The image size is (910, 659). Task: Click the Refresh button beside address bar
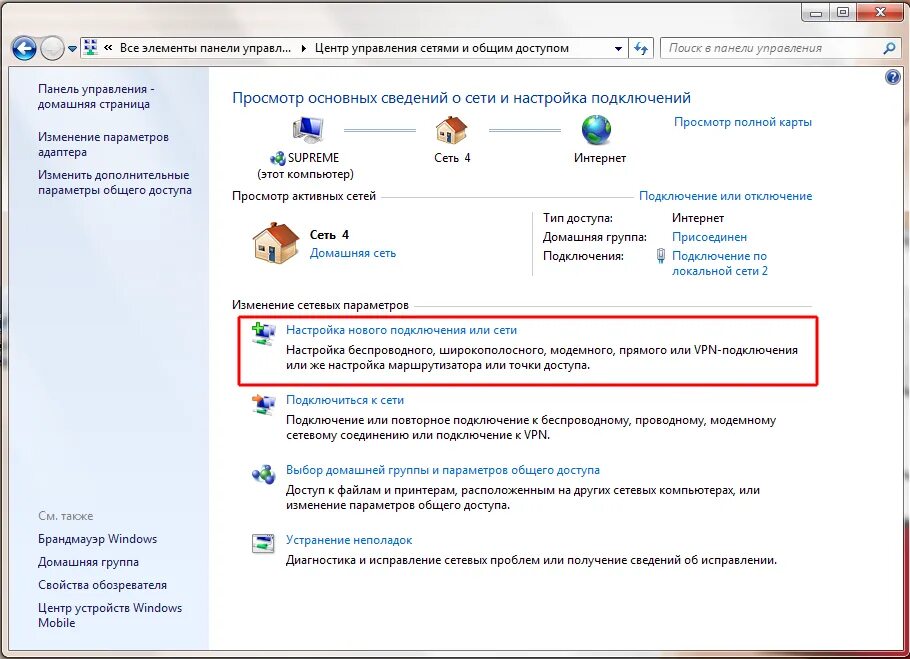click(x=641, y=48)
